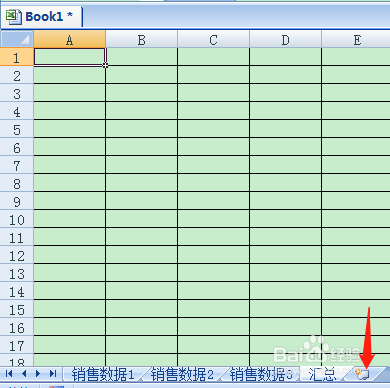
Task: Jump to last sheet tab arrow
Action: 53,374
